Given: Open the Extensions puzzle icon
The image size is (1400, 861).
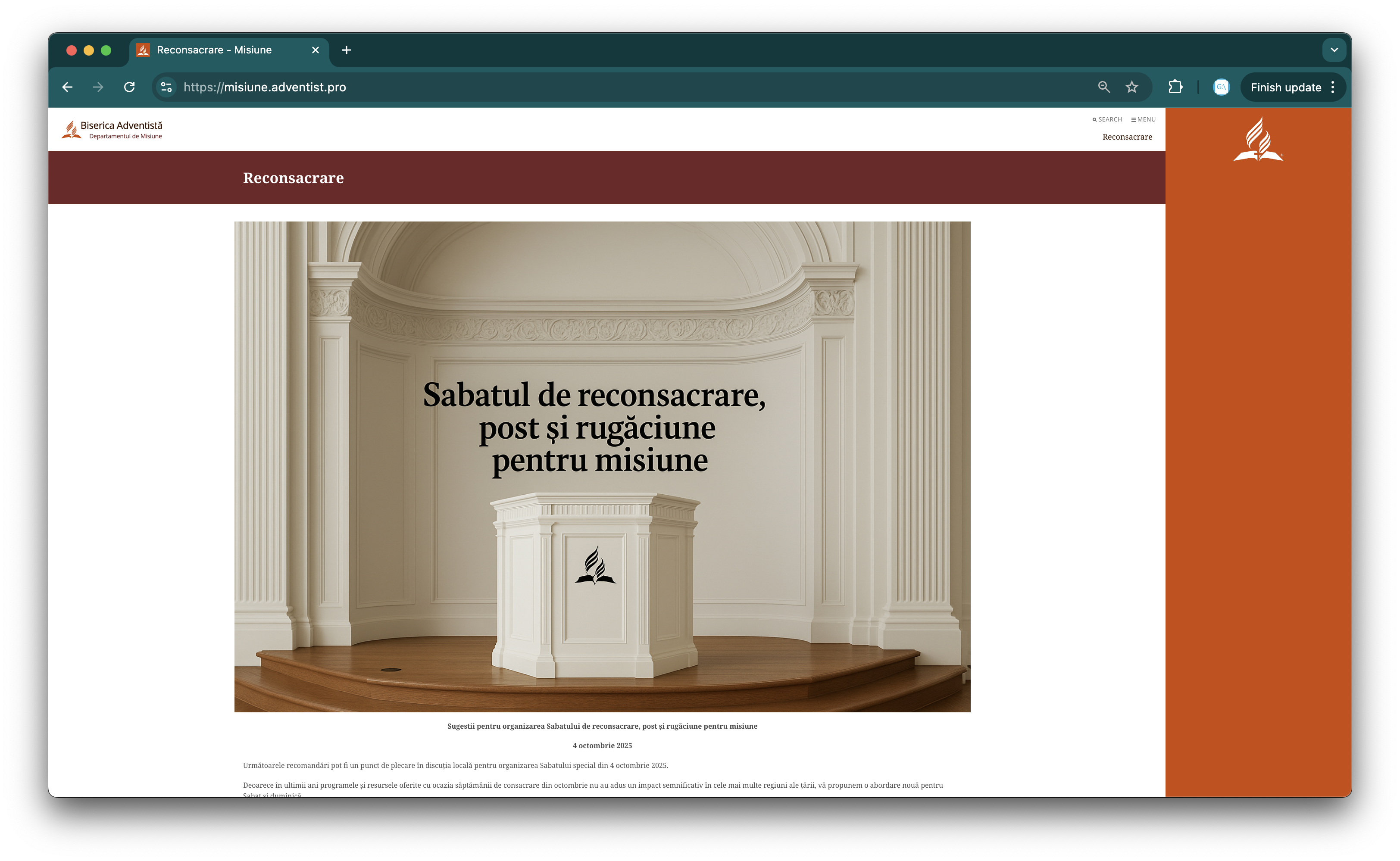Looking at the screenshot, I should click(x=1175, y=87).
